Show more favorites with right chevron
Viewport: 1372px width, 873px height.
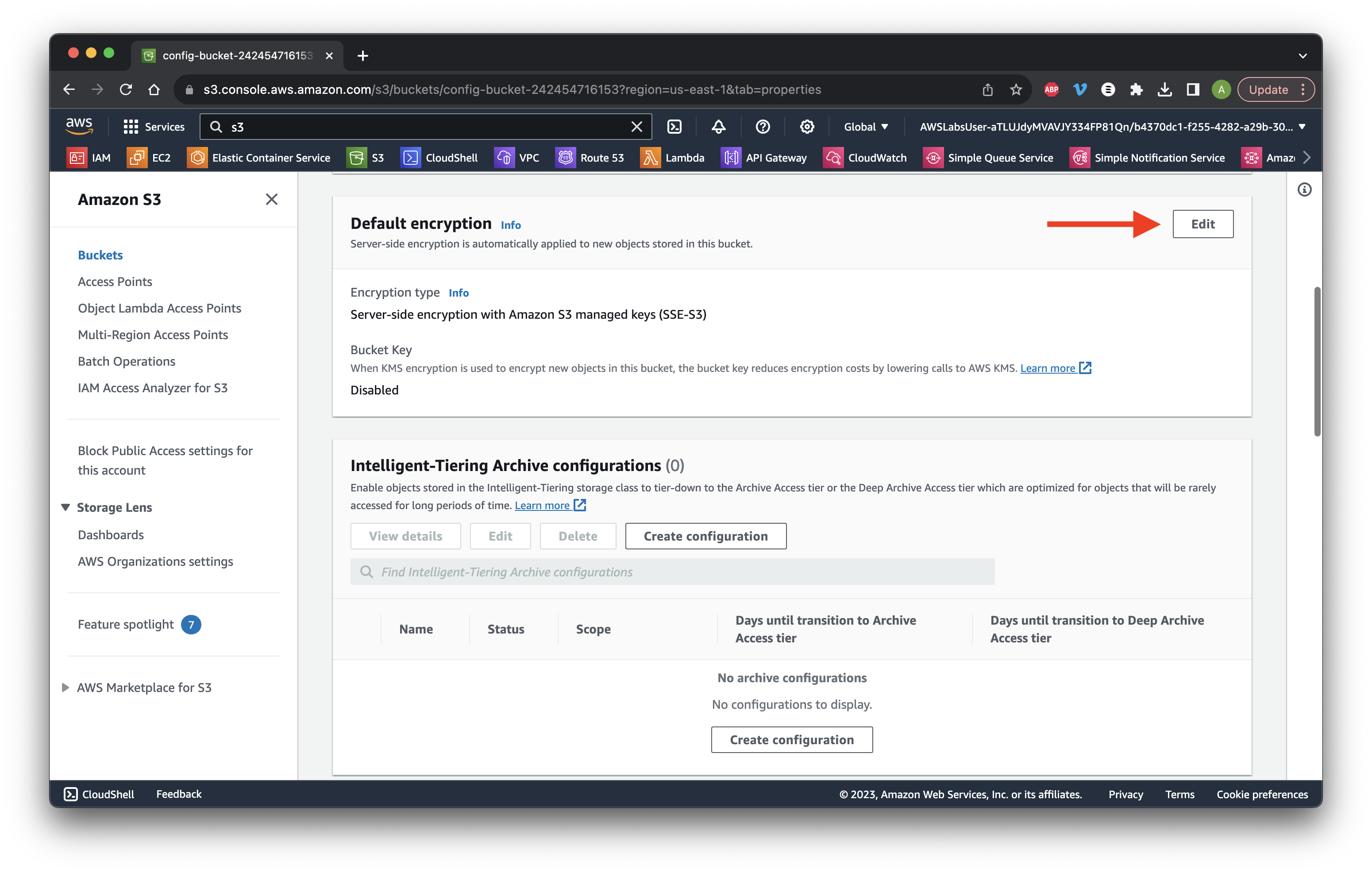tap(1306, 158)
